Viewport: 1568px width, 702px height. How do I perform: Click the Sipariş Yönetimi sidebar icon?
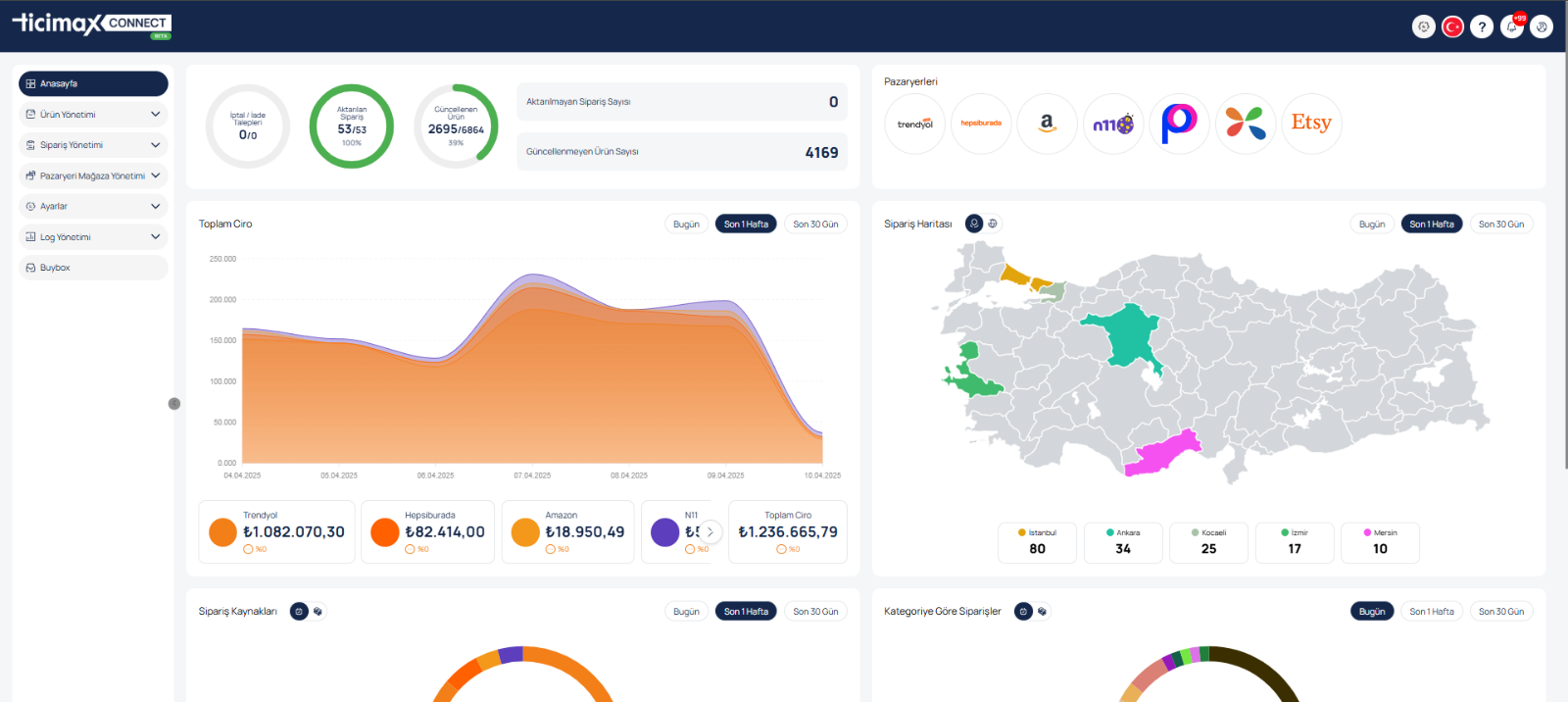tap(30, 145)
